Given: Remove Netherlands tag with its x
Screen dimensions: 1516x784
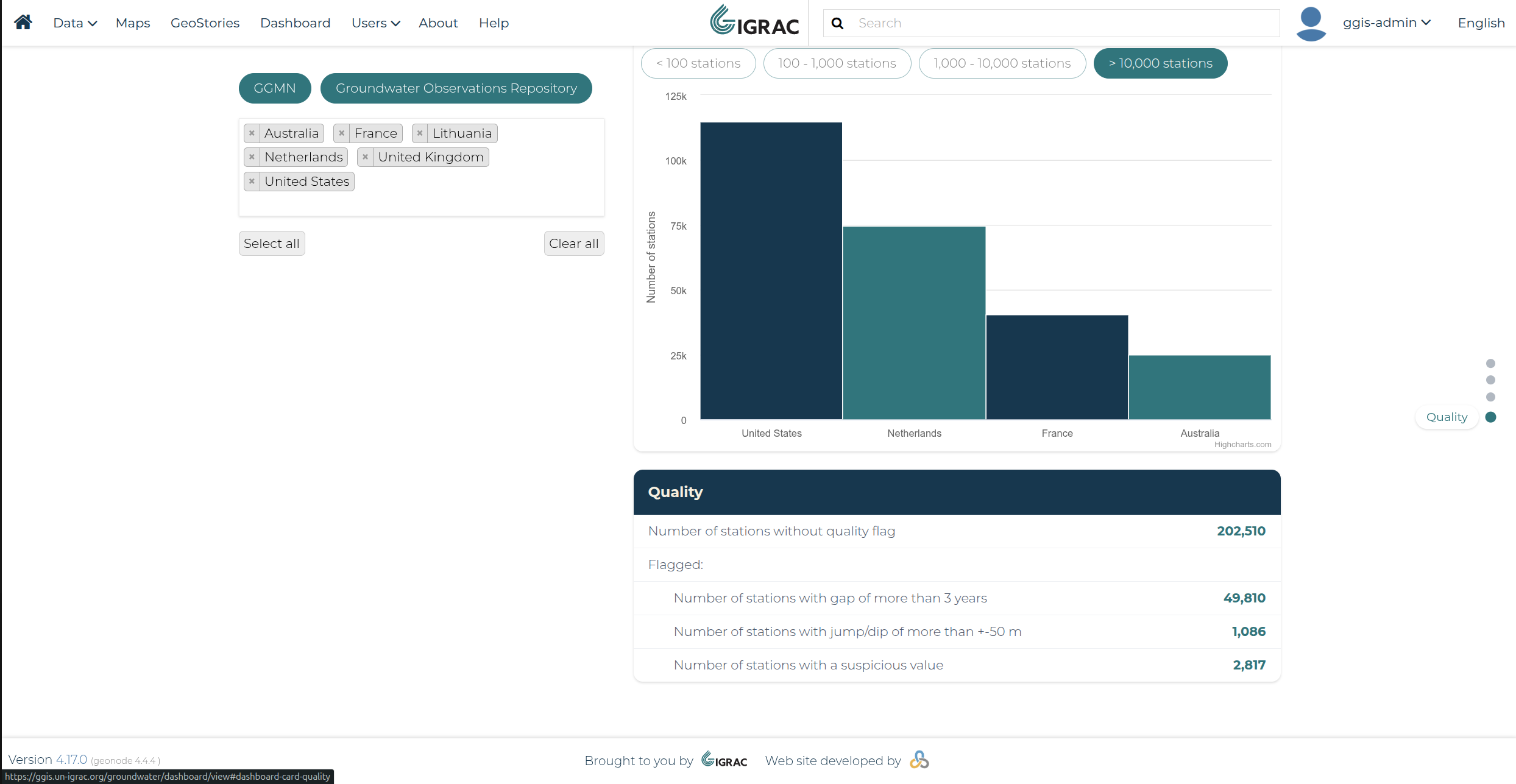Looking at the screenshot, I should pyautogui.click(x=252, y=157).
